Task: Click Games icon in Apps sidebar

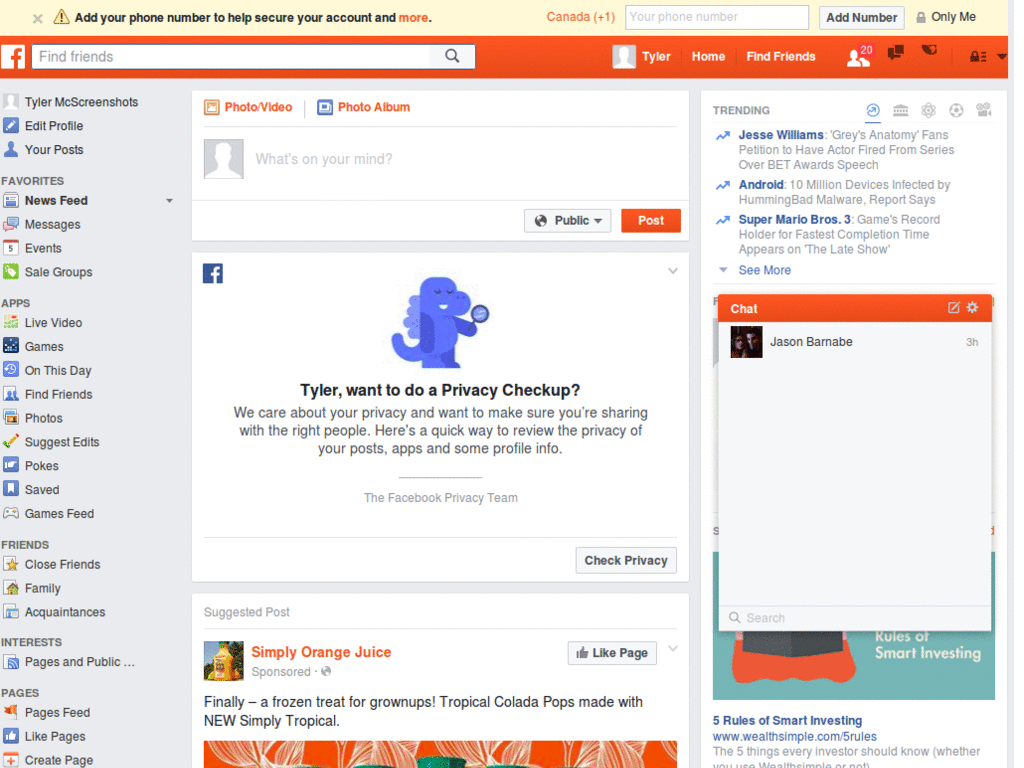Action: point(10,346)
